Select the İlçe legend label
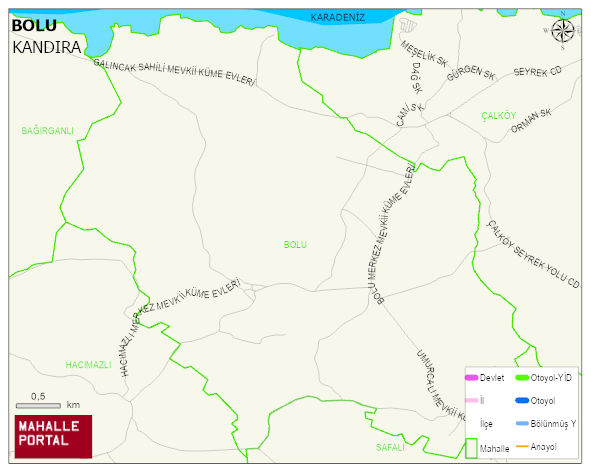The width and height of the screenshot is (591, 472). tap(486, 424)
